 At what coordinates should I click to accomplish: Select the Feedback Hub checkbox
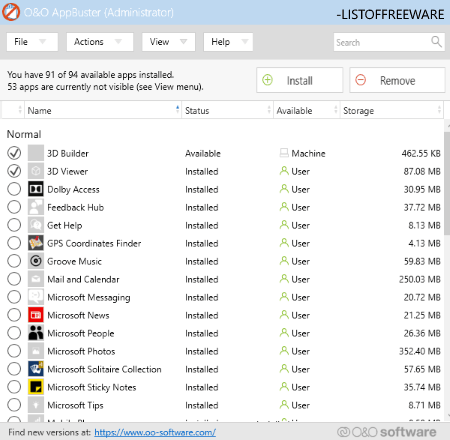[14, 207]
